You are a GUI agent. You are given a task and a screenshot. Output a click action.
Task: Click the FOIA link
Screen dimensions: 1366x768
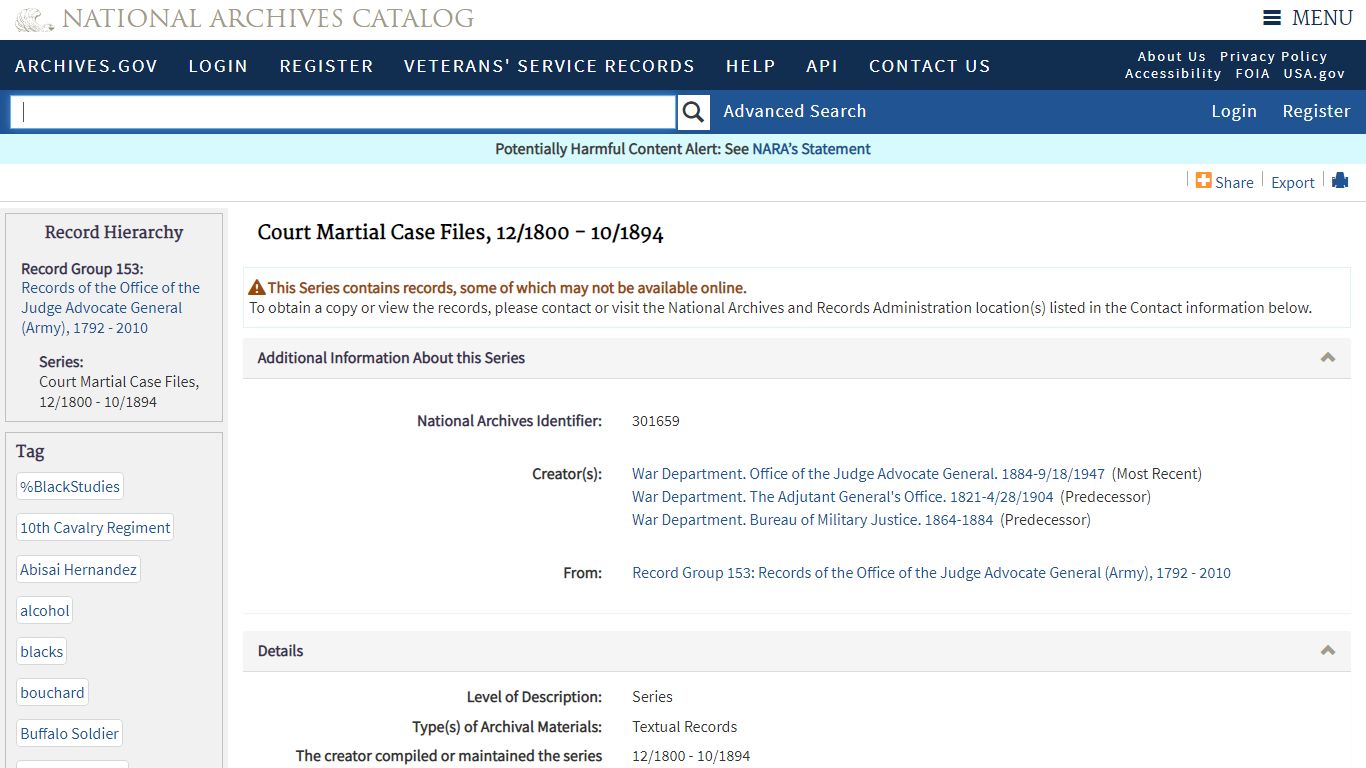pyautogui.click(x=1252, y=74)
